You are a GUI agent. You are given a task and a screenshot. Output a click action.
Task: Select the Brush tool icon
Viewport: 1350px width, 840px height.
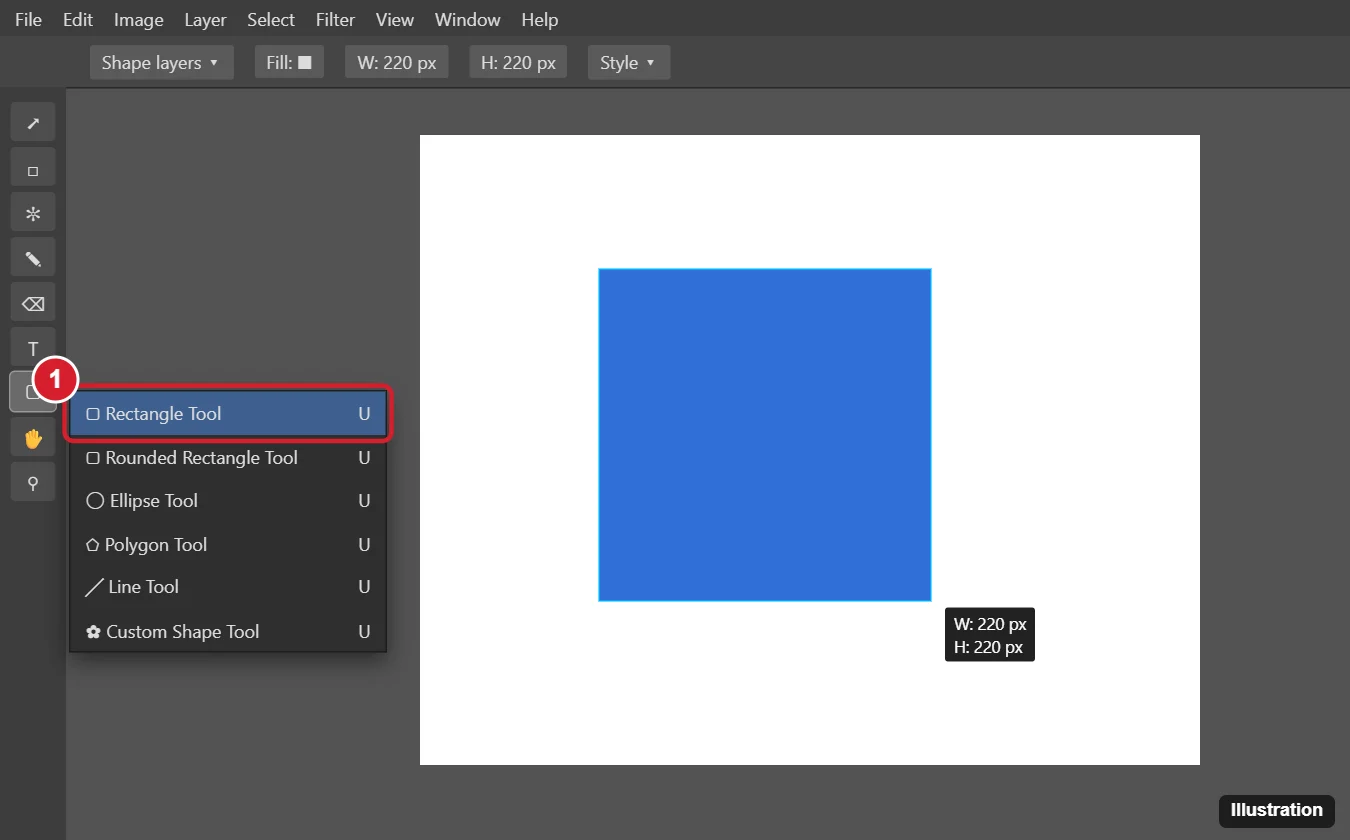(33, 259)
